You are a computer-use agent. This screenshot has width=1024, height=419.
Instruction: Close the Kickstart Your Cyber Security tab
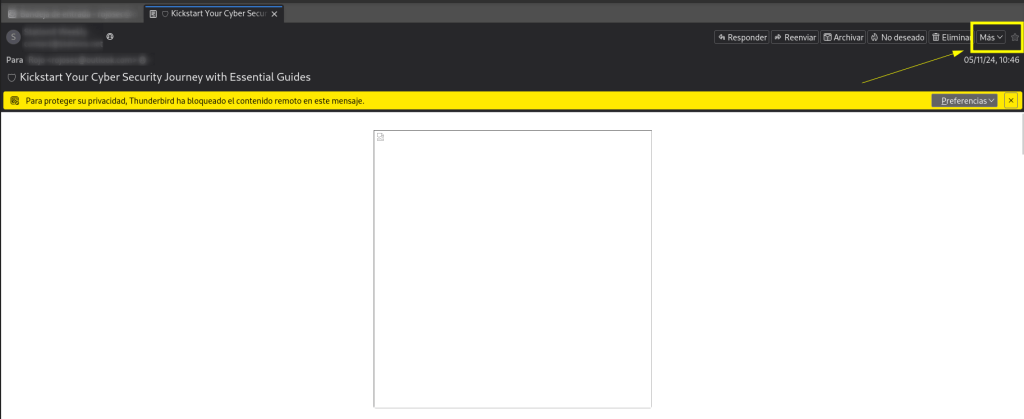pos(275,14)
